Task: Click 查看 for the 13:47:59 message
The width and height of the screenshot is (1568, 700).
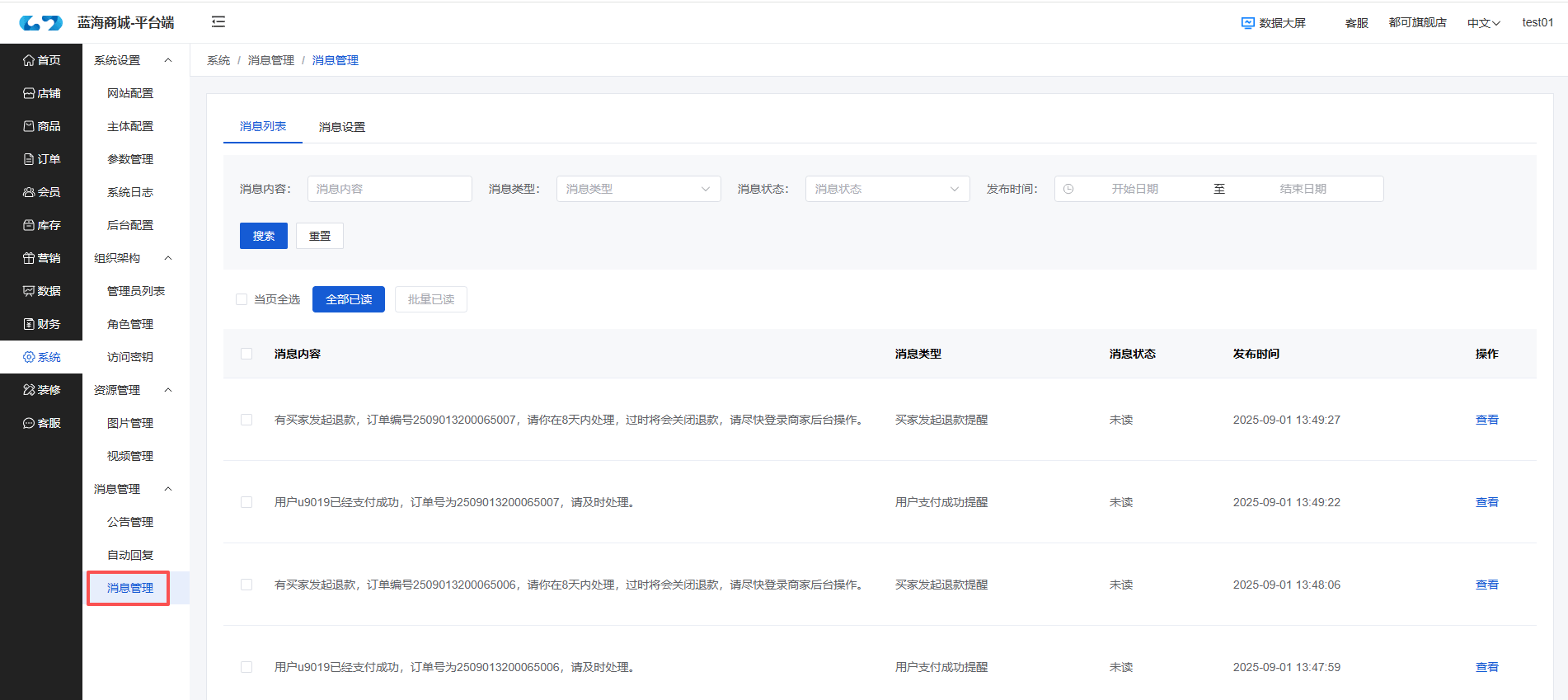Action: point(1487,667)
